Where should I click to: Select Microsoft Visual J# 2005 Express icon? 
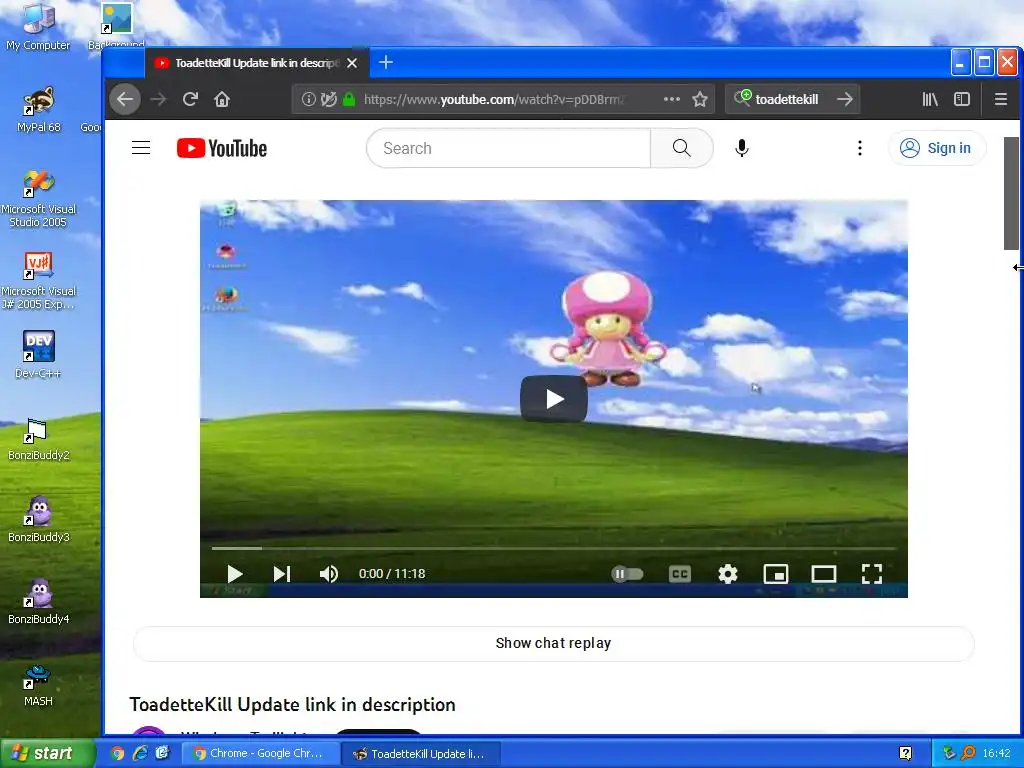tap(39, 281)
